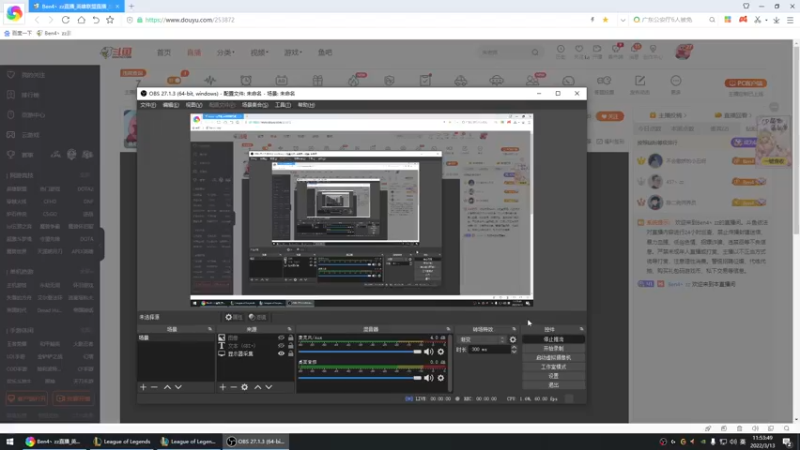The image size is (800, 450).
Task: Reload page in browser toolbar
Action: click(66, 20)
